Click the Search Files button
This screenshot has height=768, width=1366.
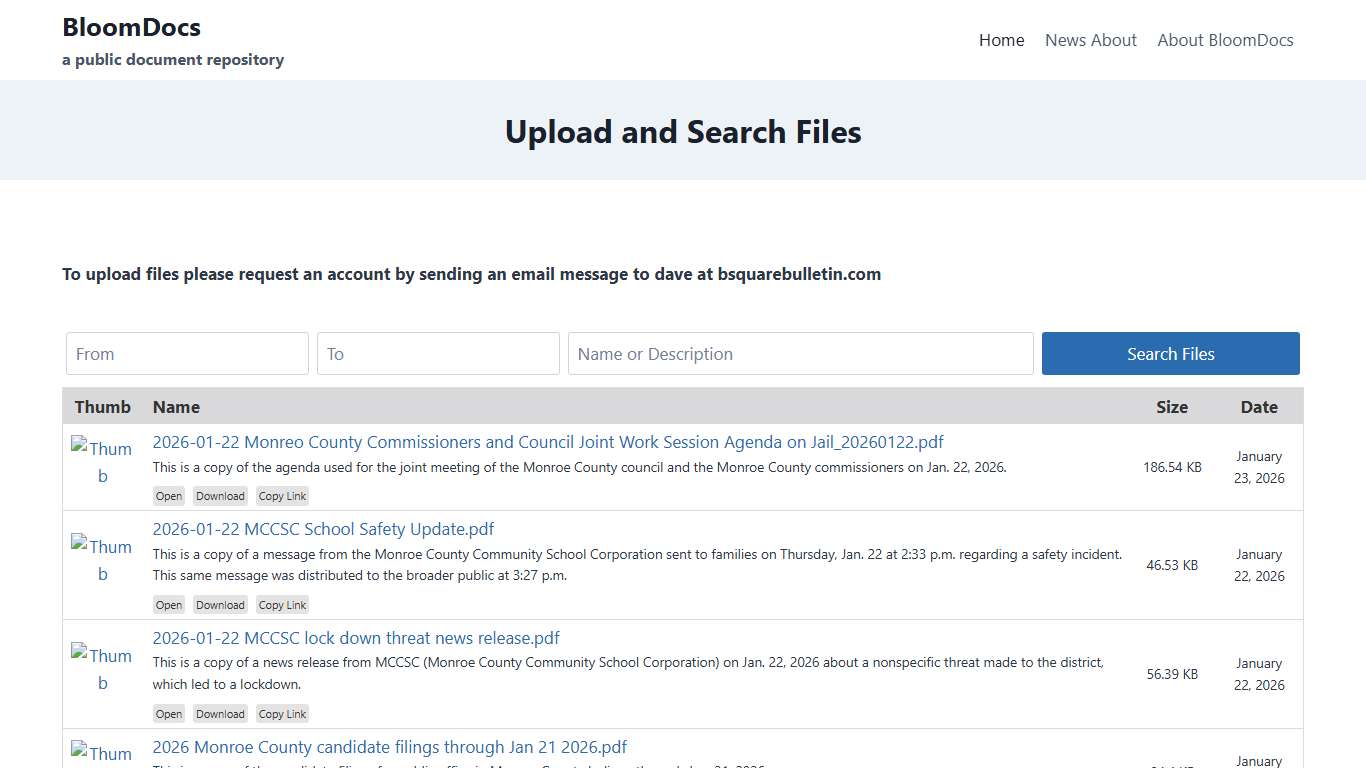point(1170,353)
